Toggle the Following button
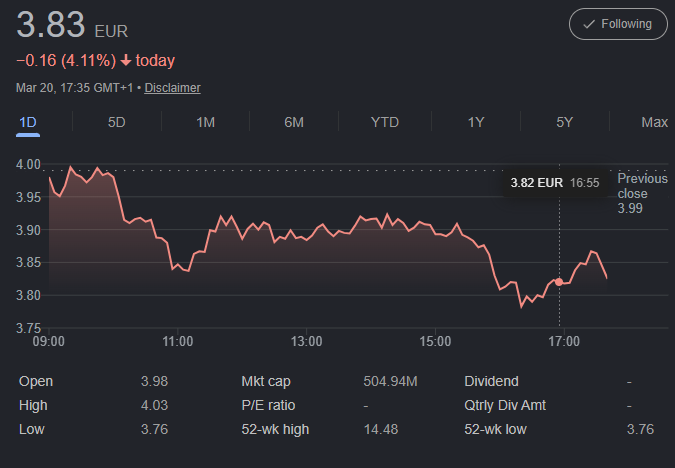The width and height of the screenshot is (675, 468). coord(618,24)
